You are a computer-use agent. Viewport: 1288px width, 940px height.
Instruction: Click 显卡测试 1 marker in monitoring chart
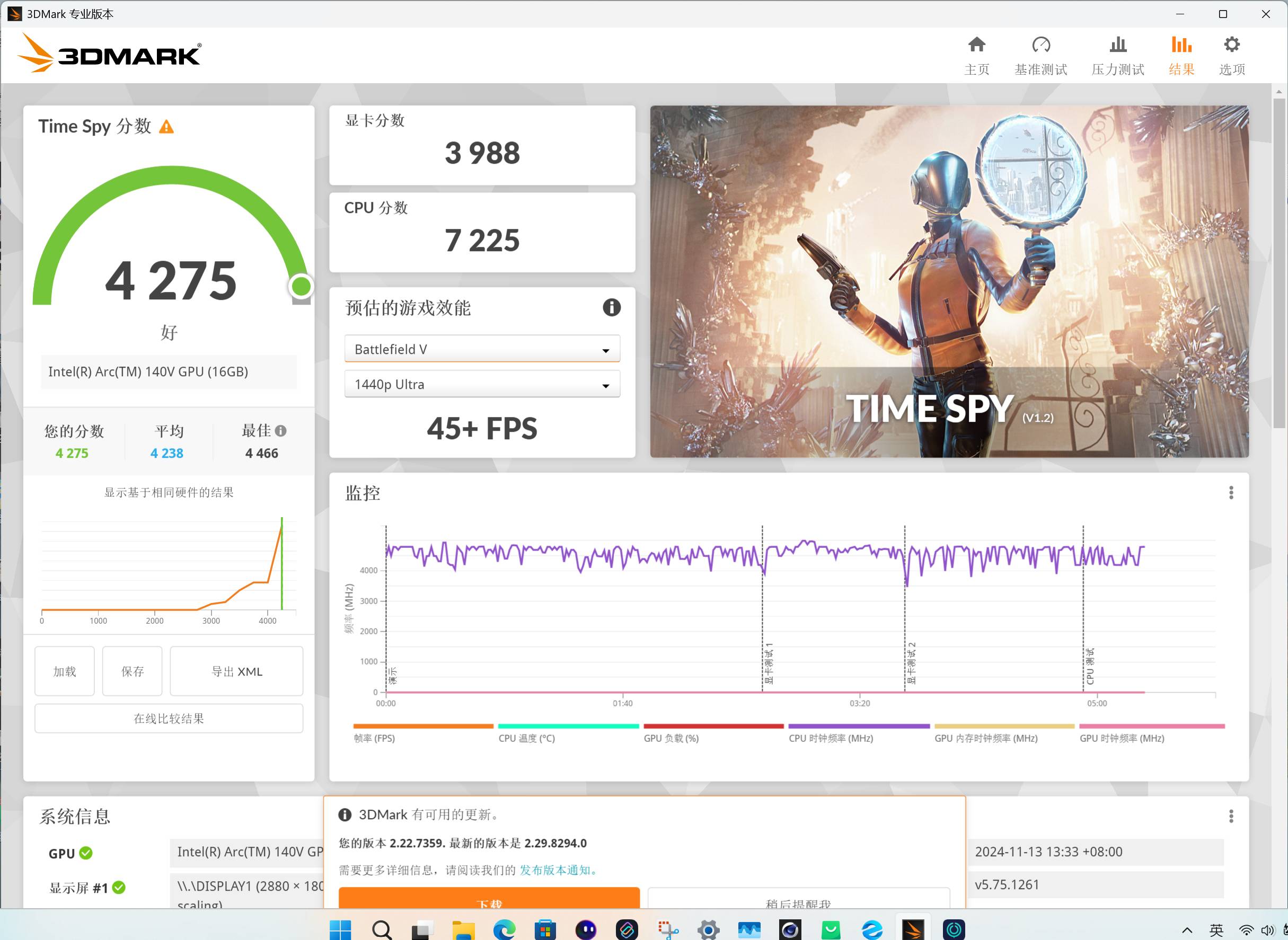tap(769, 663)
